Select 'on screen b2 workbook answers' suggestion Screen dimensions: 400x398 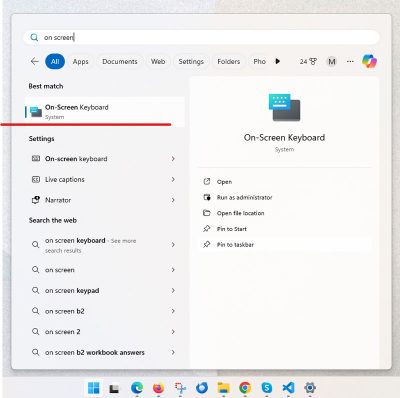(95, 352)
